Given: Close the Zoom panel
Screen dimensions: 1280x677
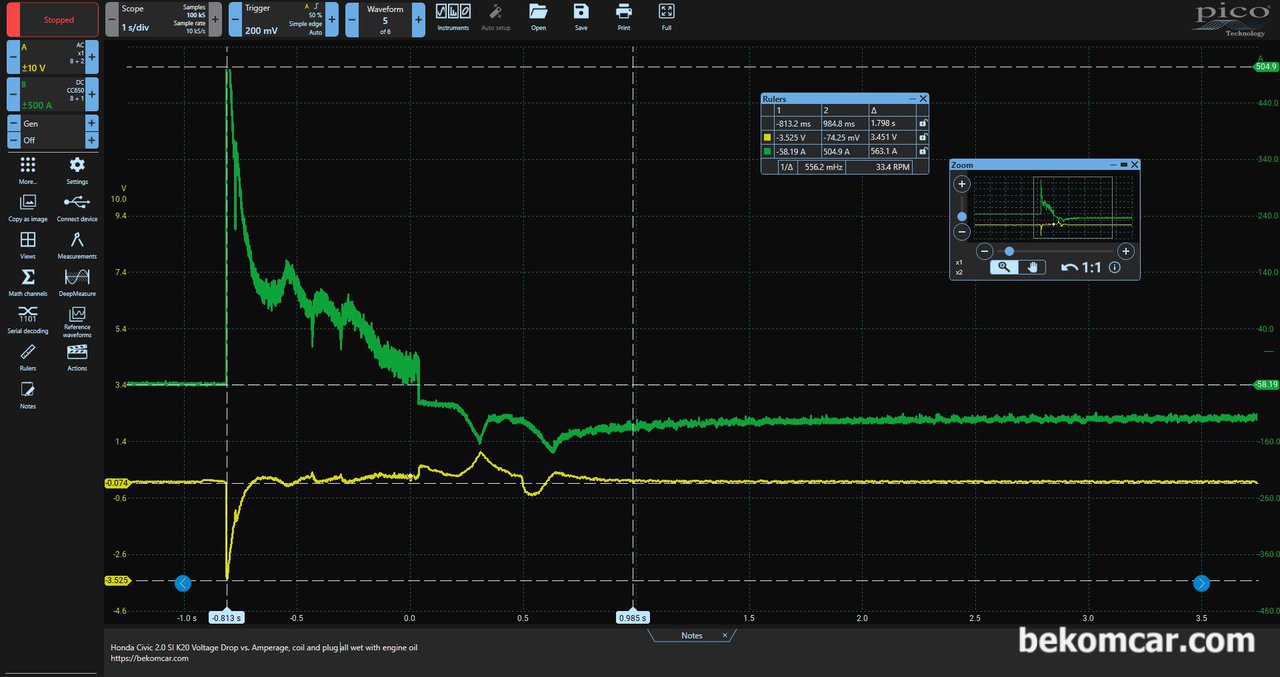Looking at the screenshot, I should pyautogui.click(x=1134, y=164).
